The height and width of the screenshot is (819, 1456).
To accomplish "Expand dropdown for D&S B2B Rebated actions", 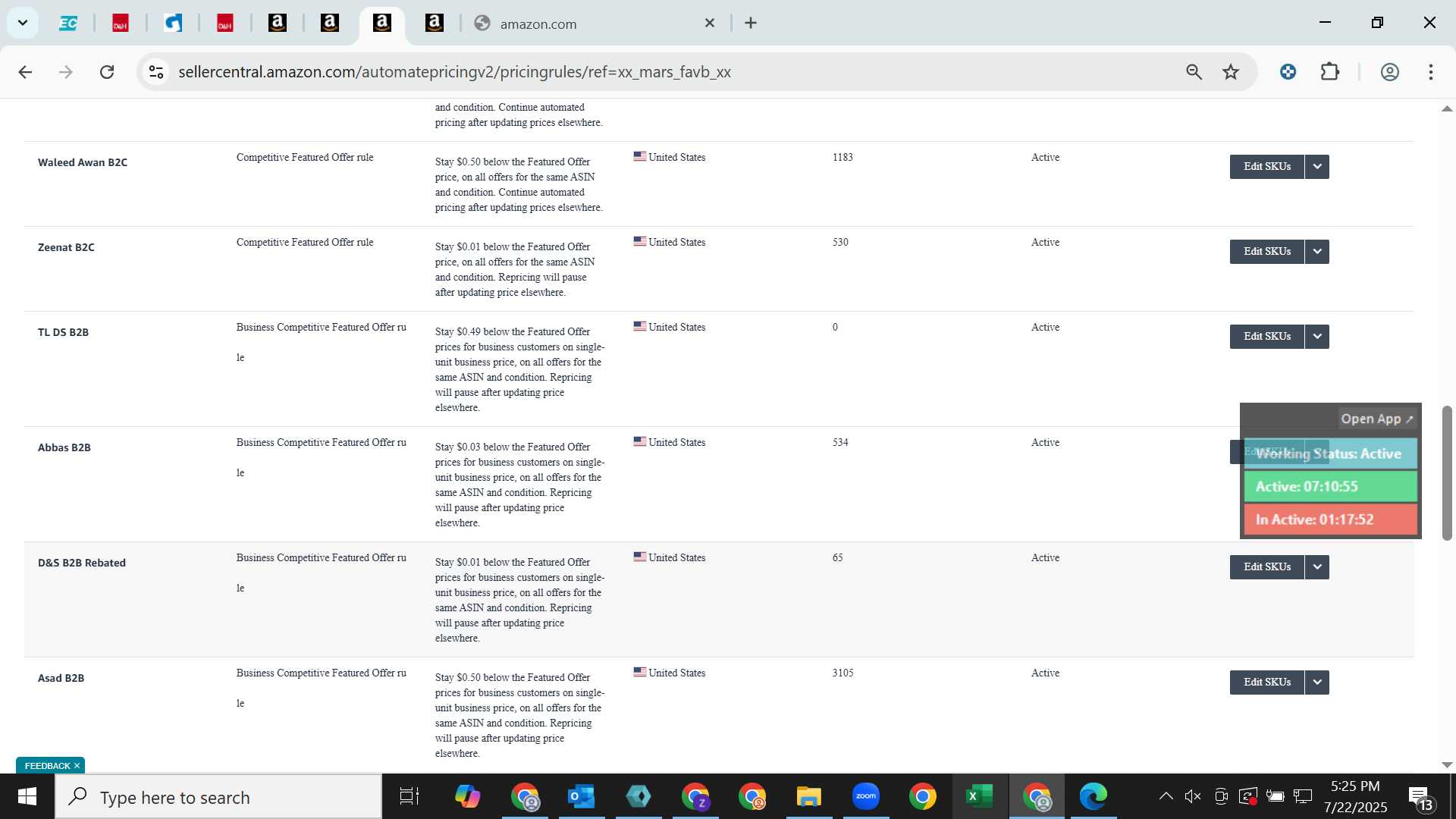I will point(1317,567).
